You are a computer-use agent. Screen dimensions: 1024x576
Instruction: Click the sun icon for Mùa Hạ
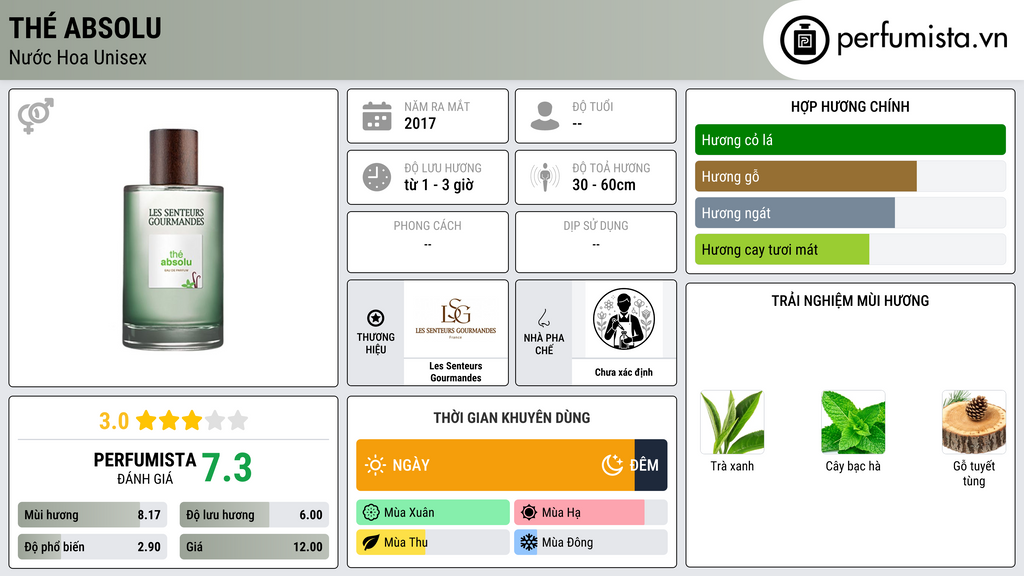pos(529,513)
